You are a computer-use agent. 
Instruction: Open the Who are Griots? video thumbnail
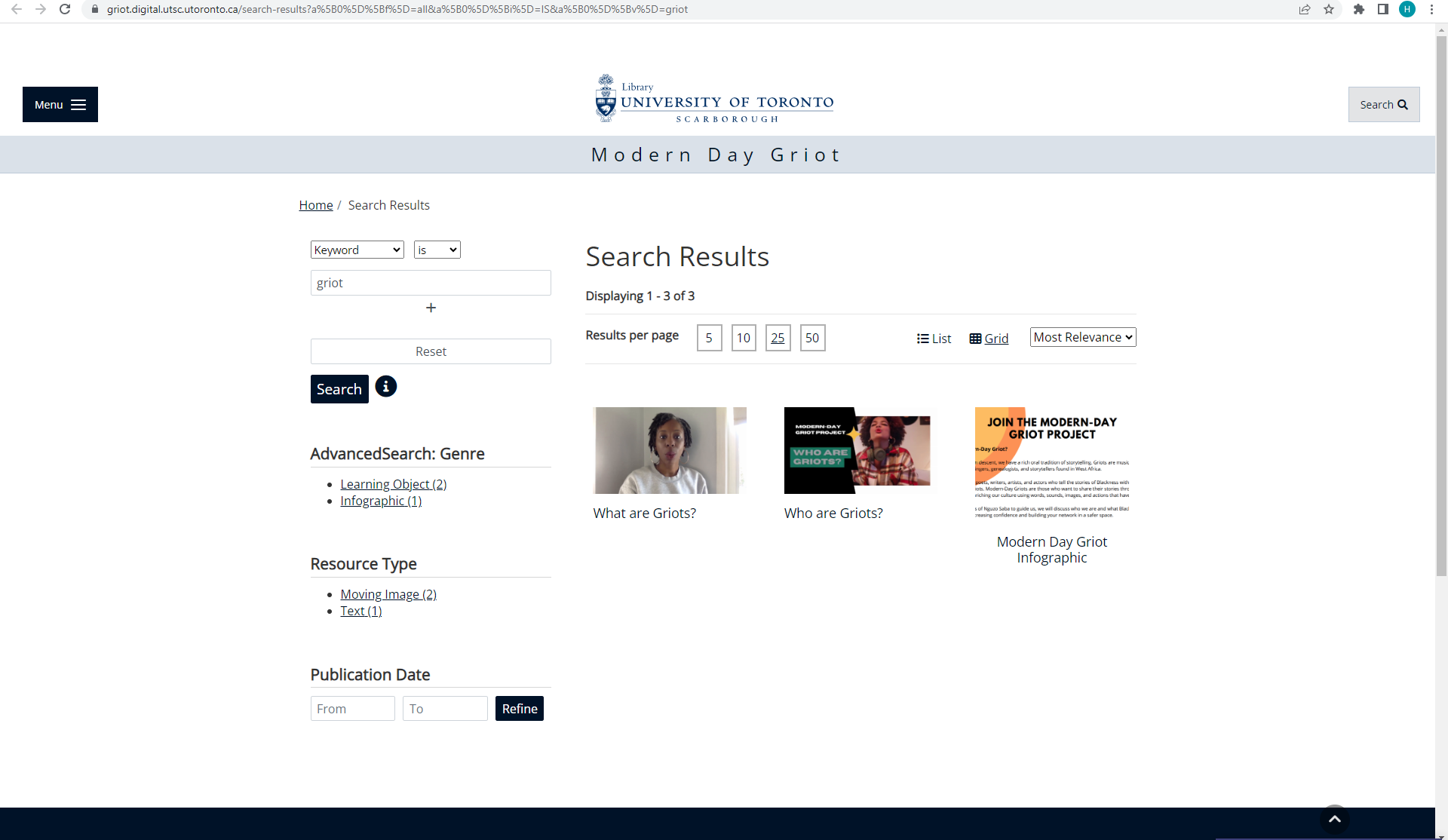point(857,450)
